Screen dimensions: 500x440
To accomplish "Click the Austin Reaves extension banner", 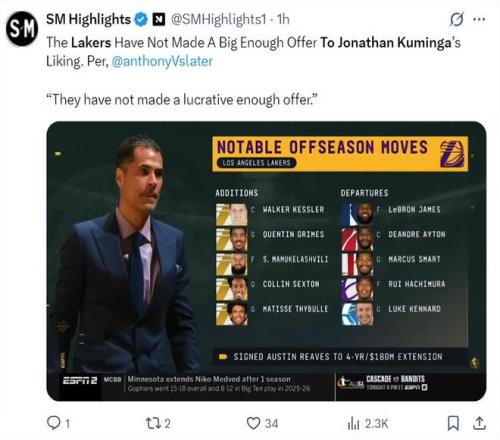I will point(339,357).
